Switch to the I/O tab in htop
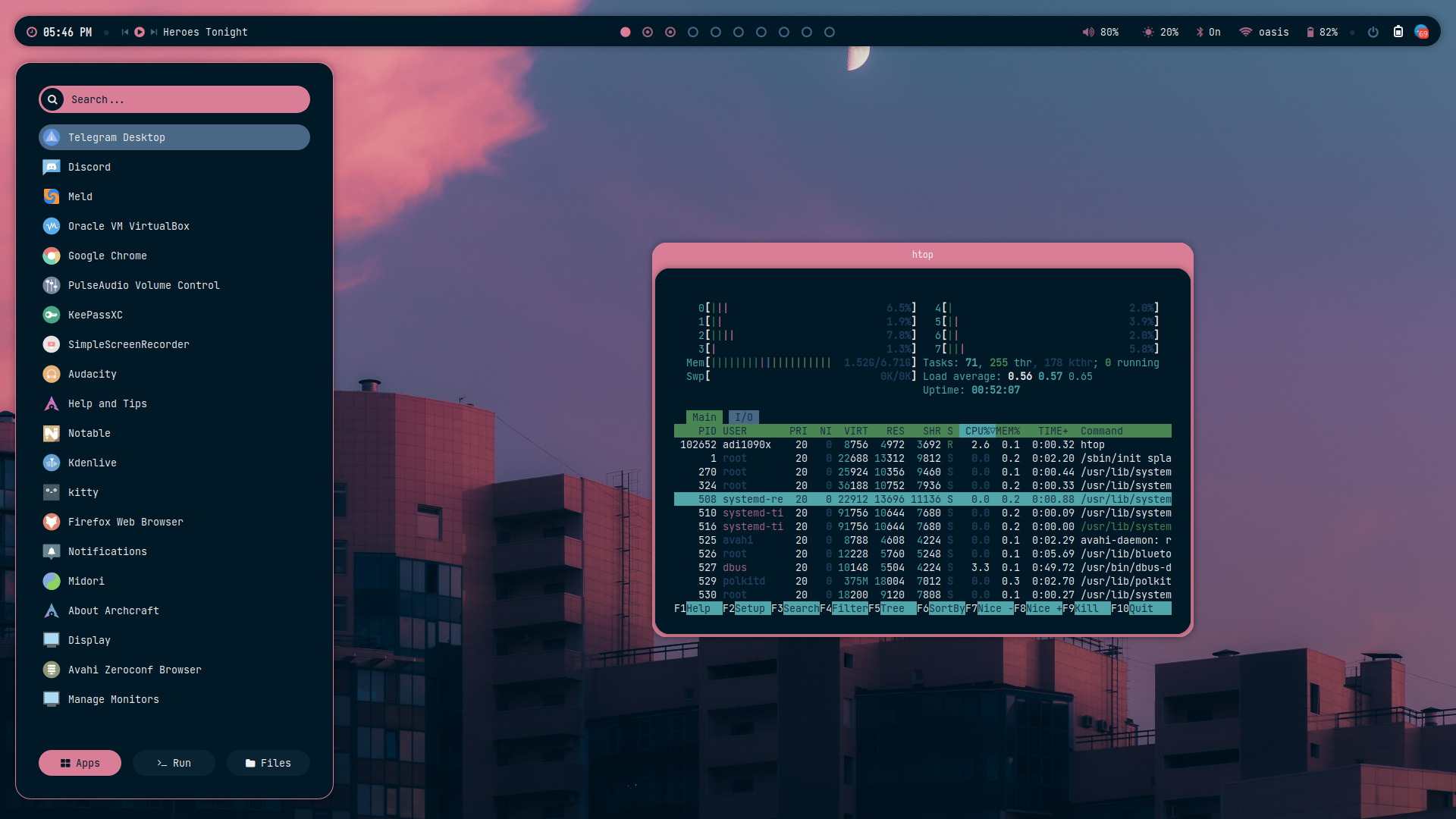1456x819 pixels. (x=743, y=417)
